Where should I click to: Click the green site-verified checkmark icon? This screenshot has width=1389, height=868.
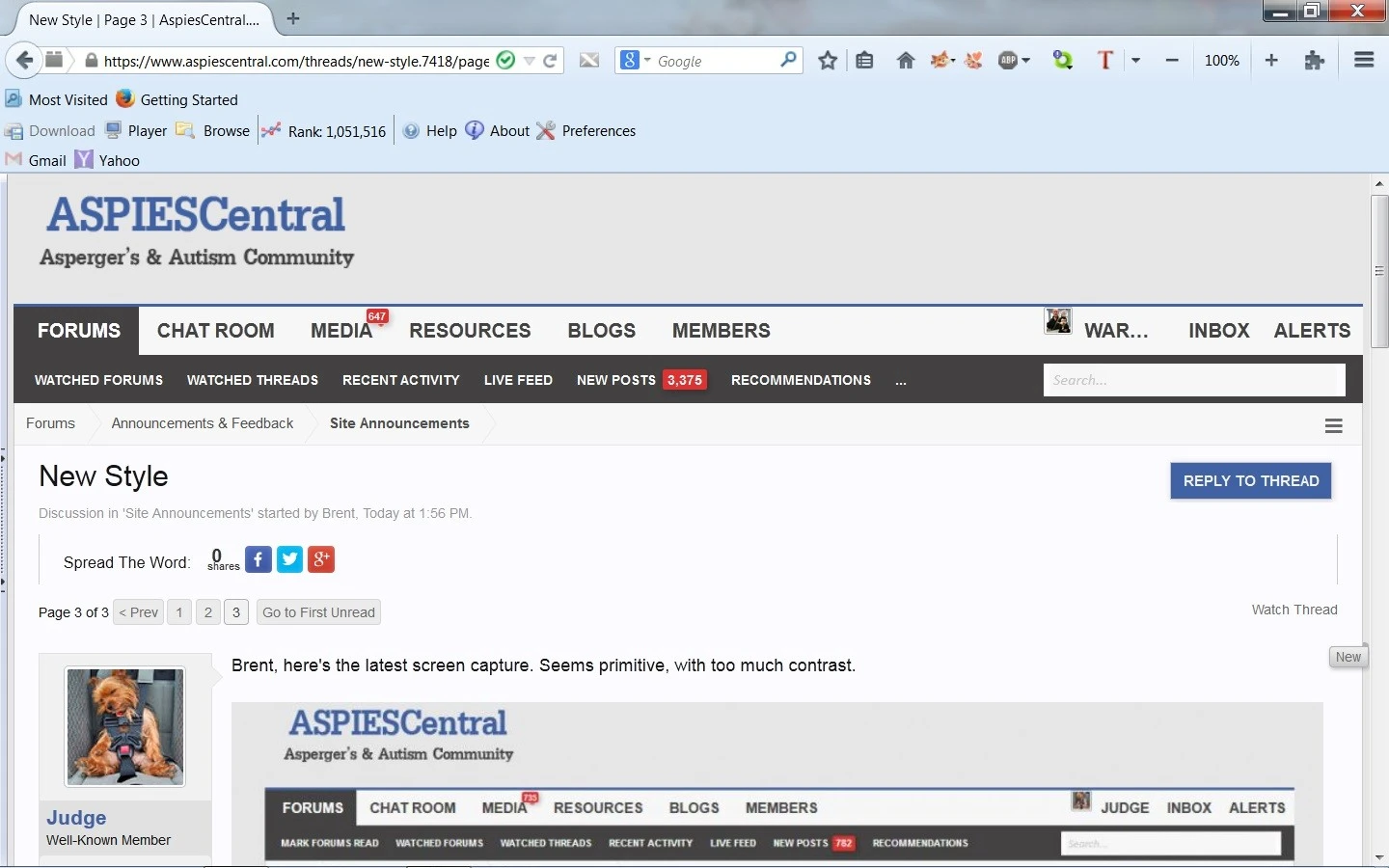(505, 60)
